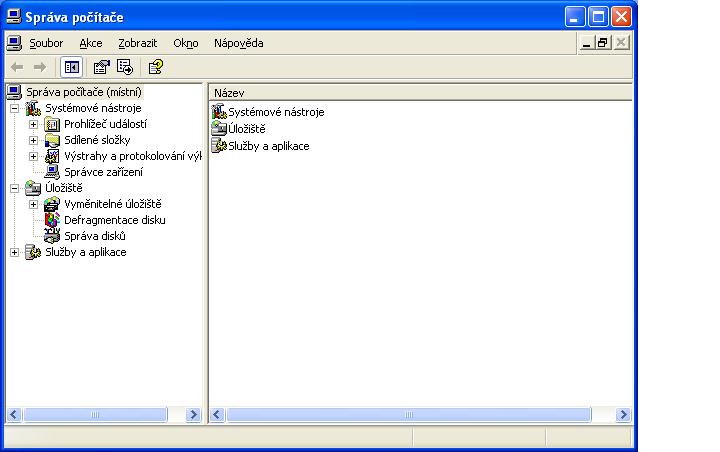Toggle the Show/Hide console tree button
The image size is (720, 452).
(x=72, y=68)
